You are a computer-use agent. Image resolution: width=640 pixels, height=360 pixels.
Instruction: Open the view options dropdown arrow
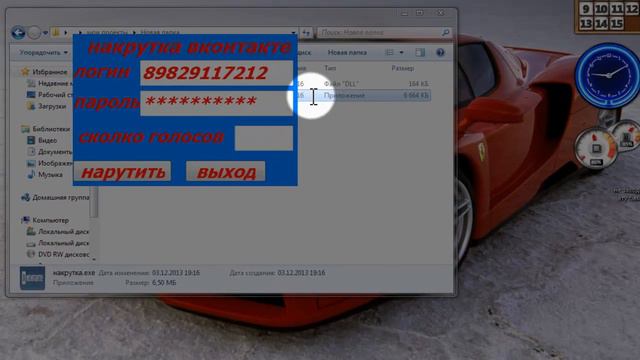[x=401, y=53]
